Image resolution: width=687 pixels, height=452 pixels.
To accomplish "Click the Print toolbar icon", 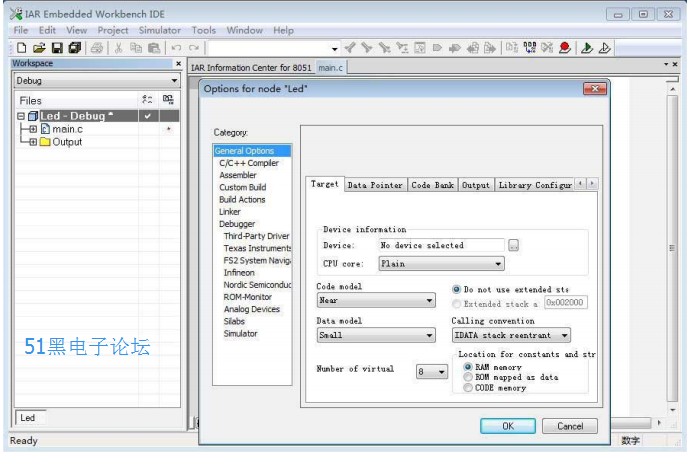I will pyautogui.click(x=97, y=48).
